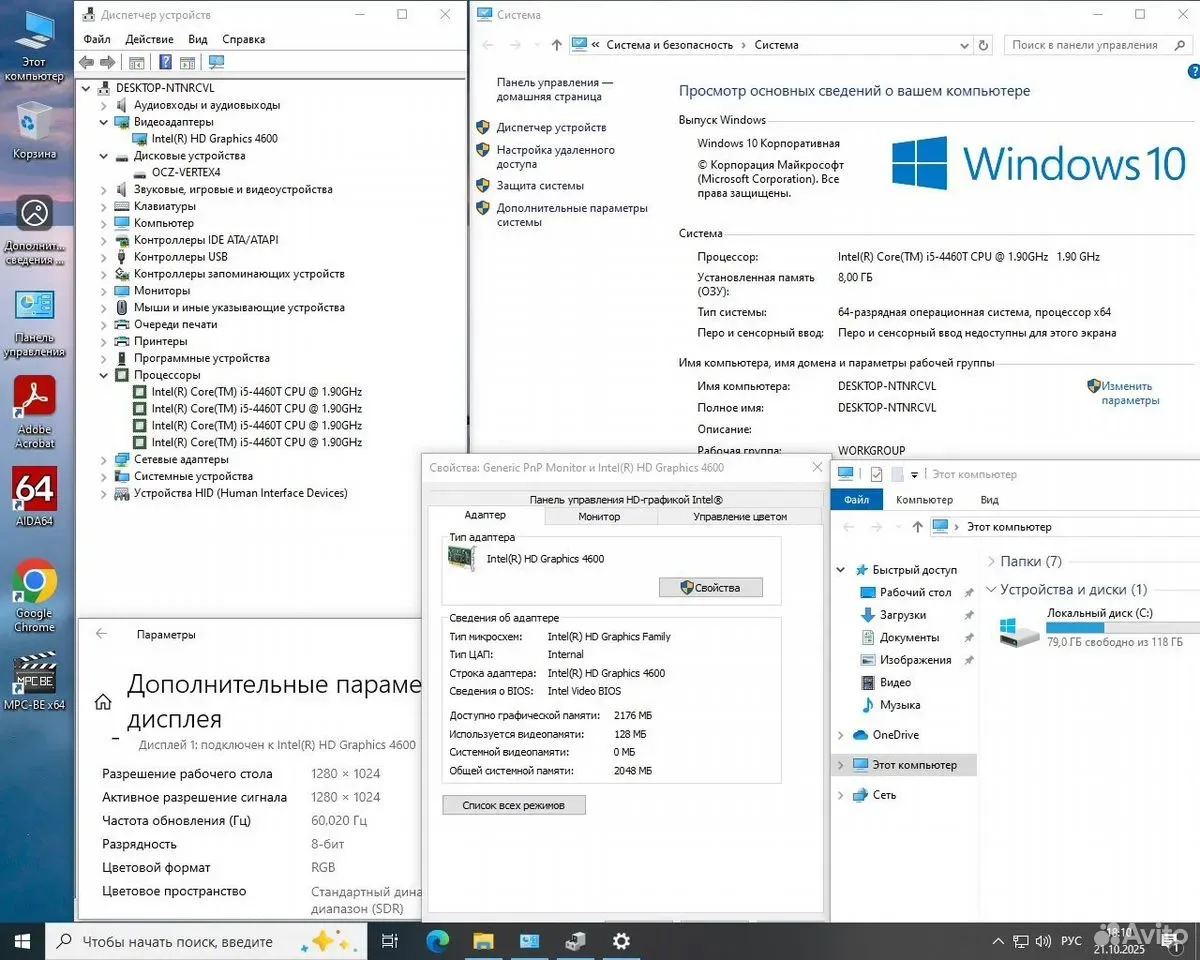Click the scan hardware monitor toolbar icon
Image resolution: width=1200 pixels, height=960 pixels.
216,62
